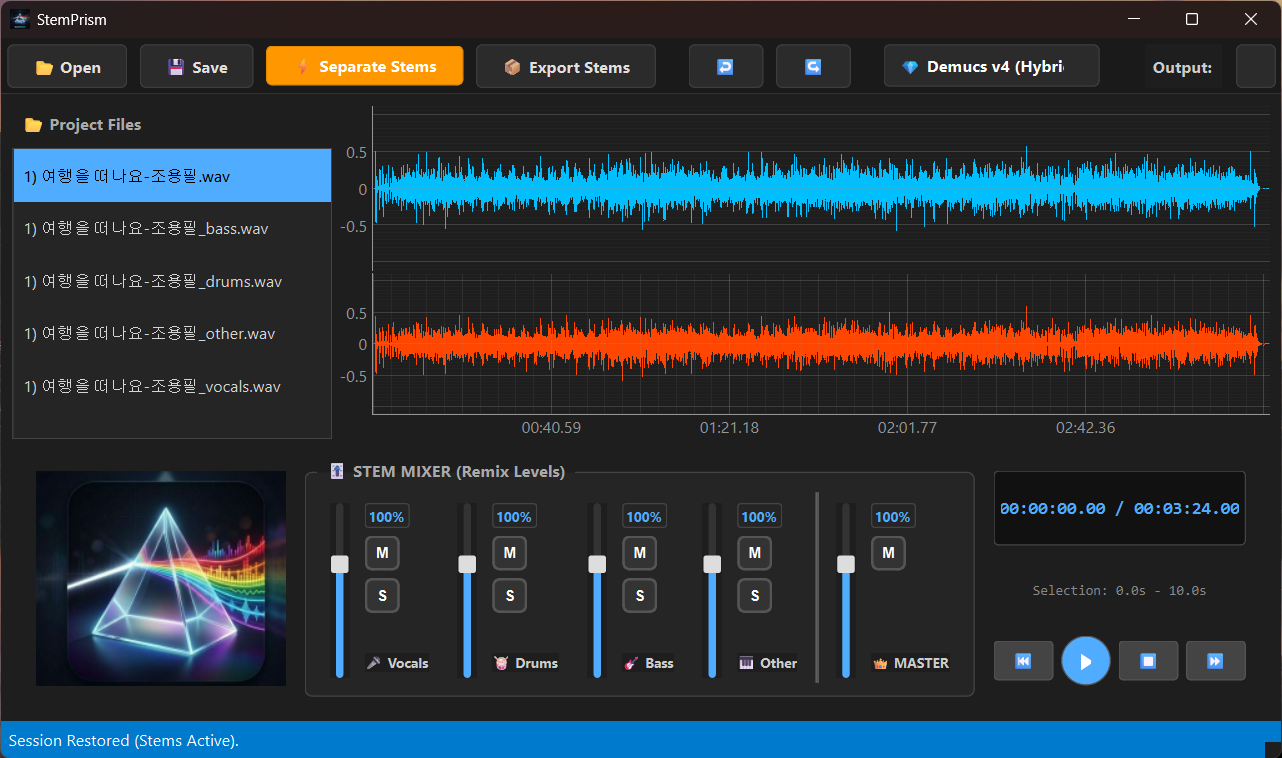This screenshot has width=1282, height=758.
Task: Click the MASTER crown icon
Action: pos(879,662)
